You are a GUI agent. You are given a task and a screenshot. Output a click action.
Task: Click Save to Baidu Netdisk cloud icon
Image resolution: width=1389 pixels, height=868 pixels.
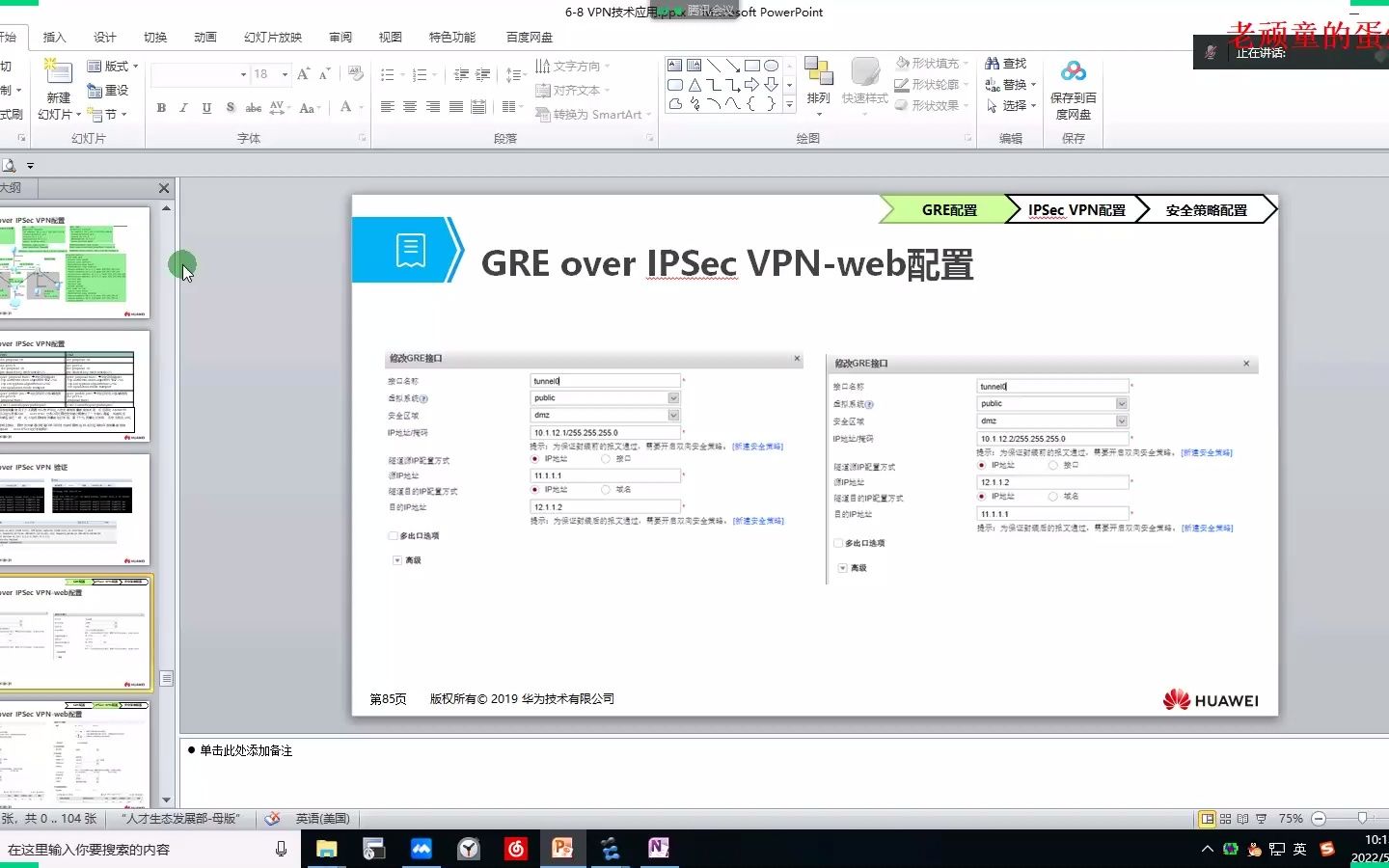coord(1073,71)
